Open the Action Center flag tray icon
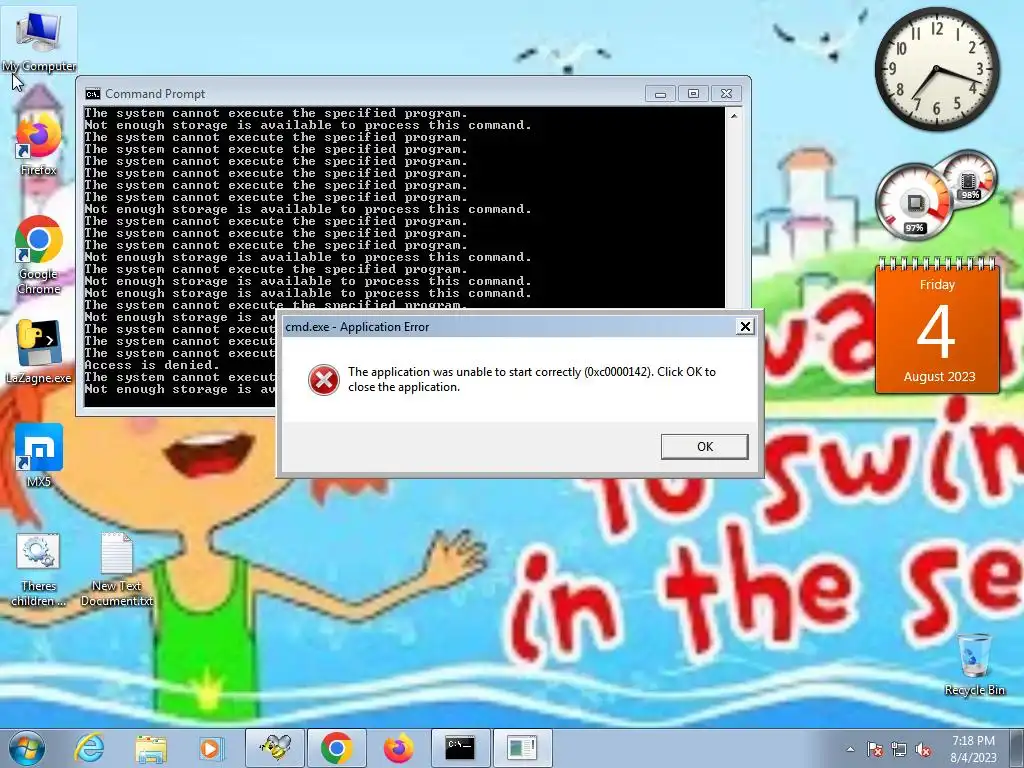The height and width of the screenshot is (768, 1024). (x=874, y=749)
